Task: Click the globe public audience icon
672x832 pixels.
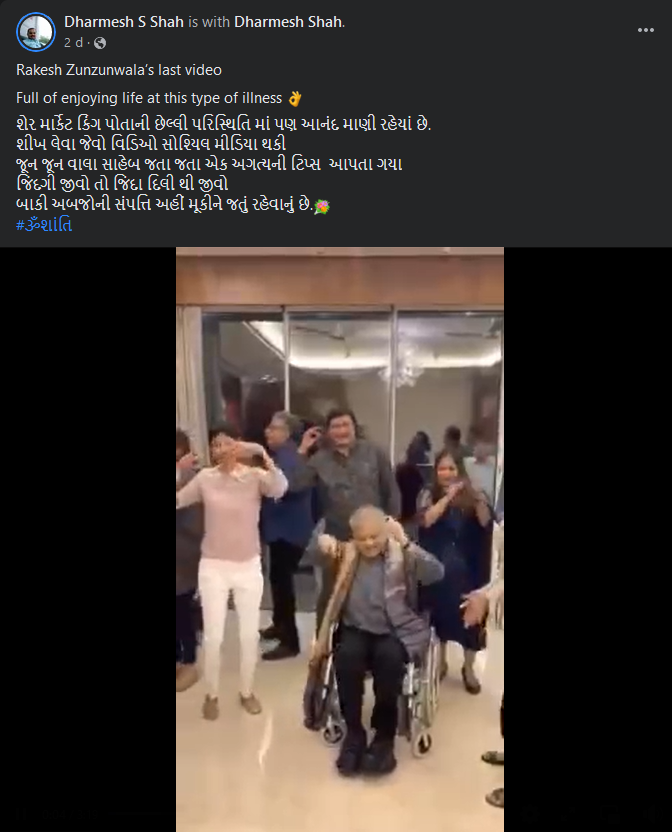Action: (x=100, y=44)
